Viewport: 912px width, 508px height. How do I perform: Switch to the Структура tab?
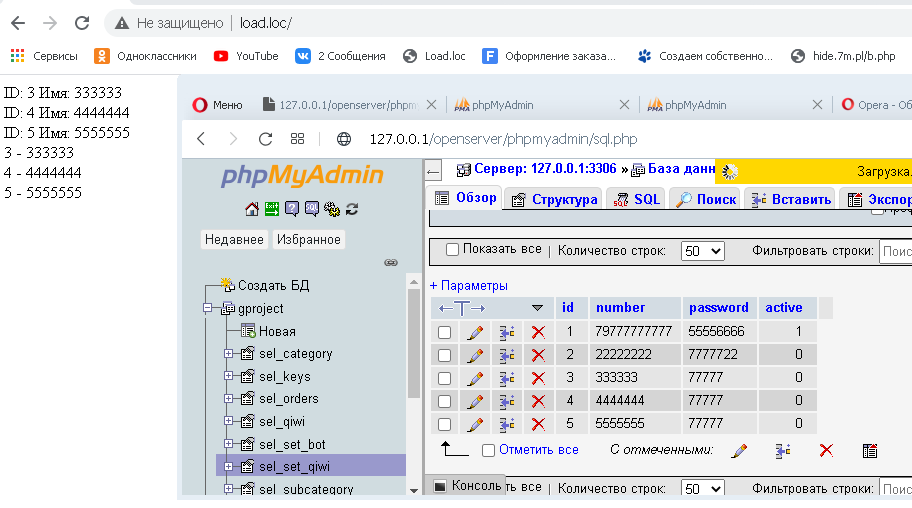tap(554, 199)
